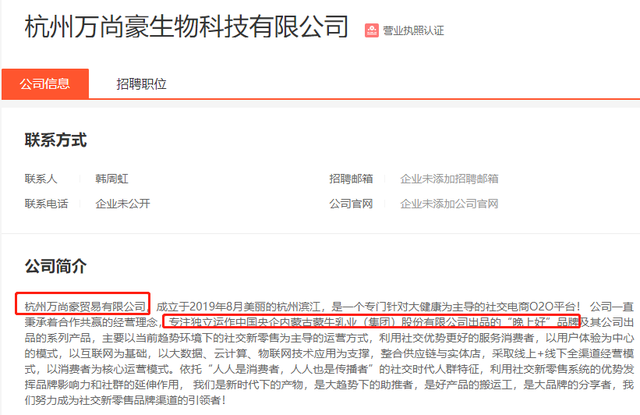Click 企业未公开 phone number text
This screenshot has width=640, height=415.
point(123,204)
